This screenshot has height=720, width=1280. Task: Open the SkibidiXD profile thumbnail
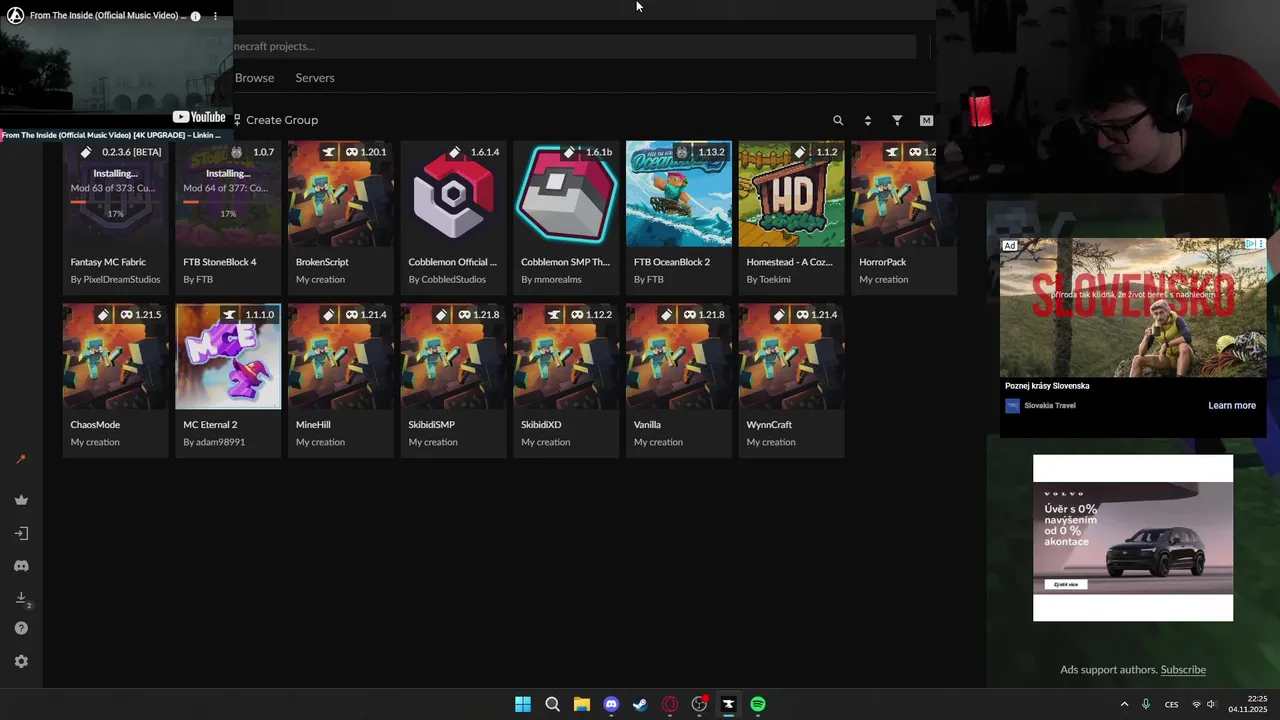pos(566,357)
